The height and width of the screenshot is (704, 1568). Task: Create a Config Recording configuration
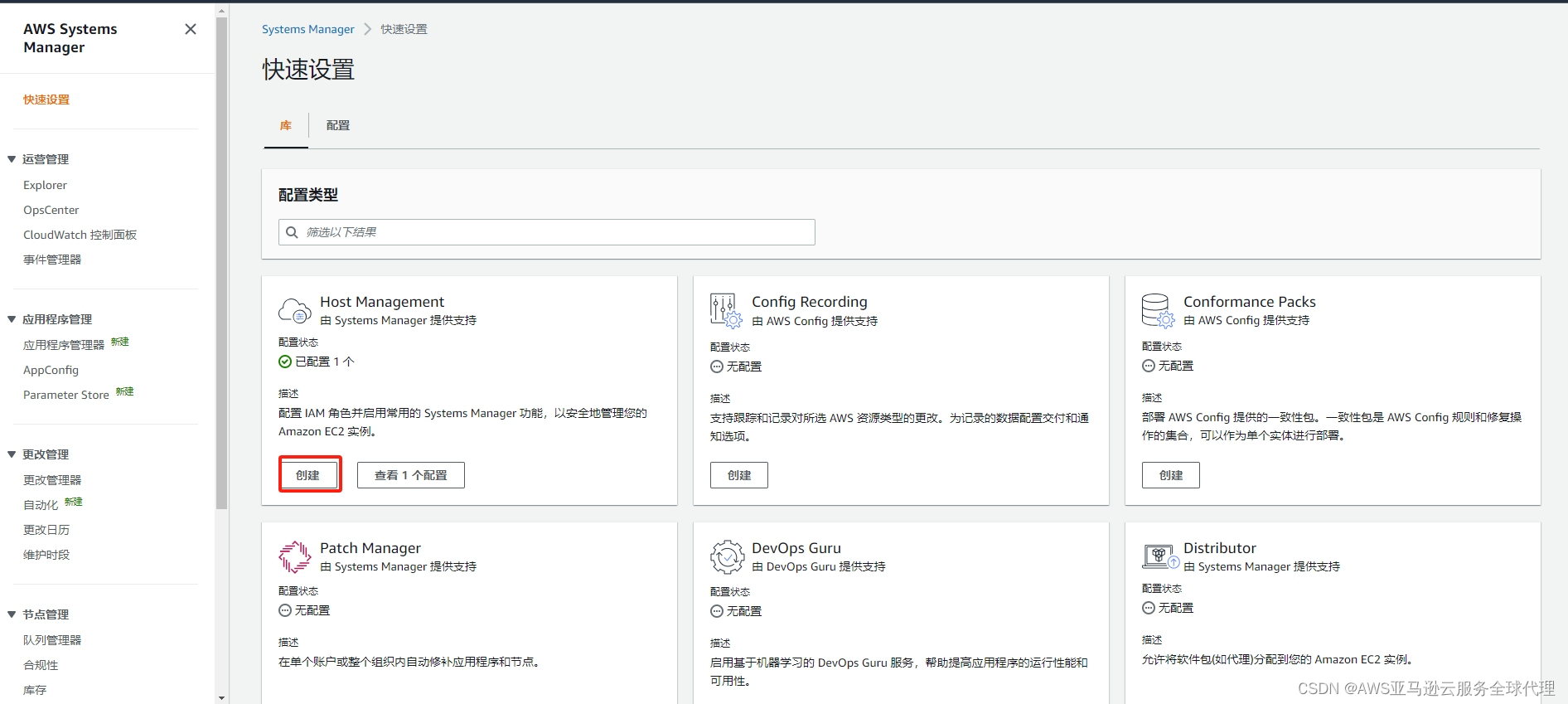click(739, 475)
